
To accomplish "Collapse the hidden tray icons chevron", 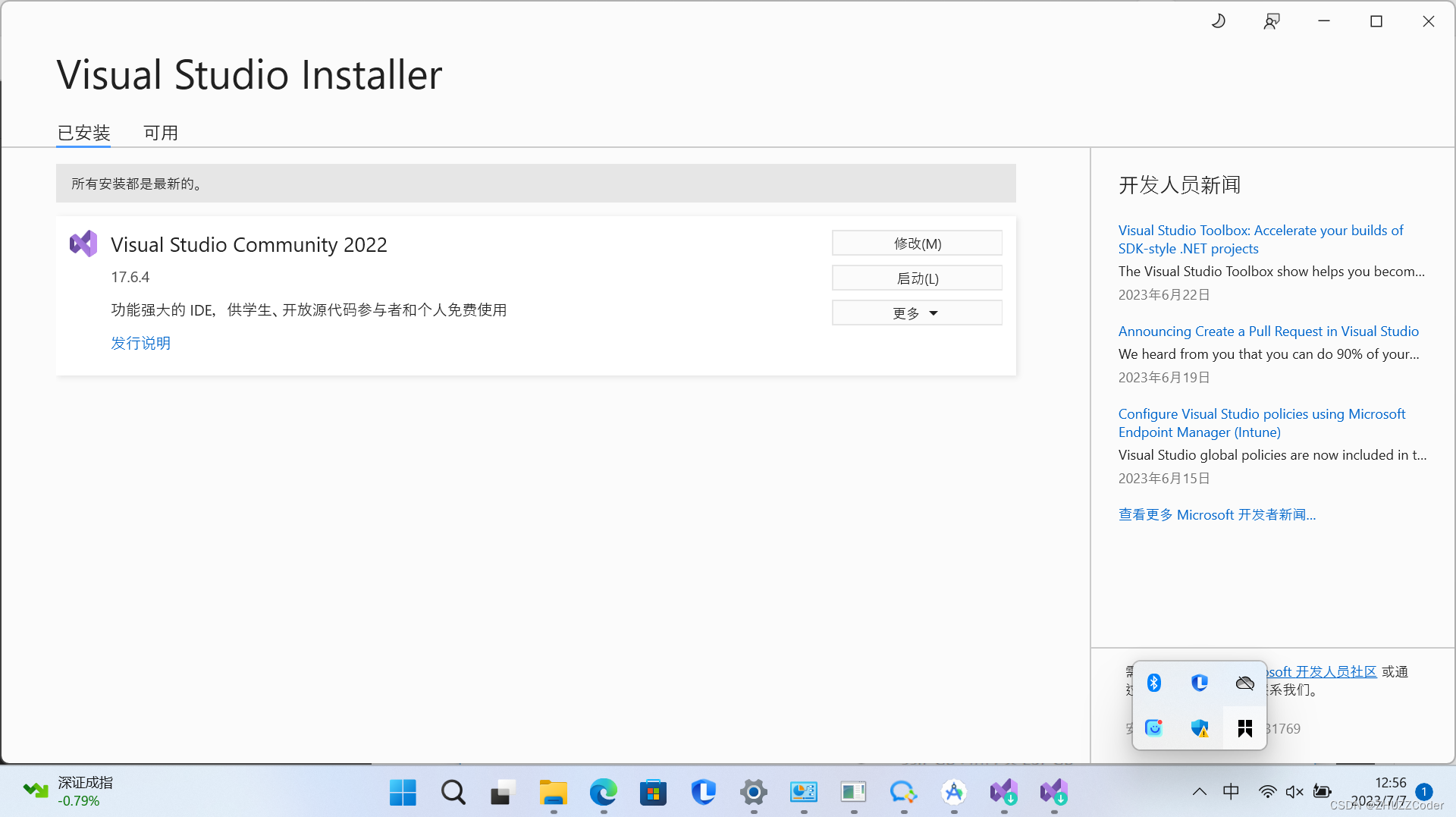I will 1199,792.
